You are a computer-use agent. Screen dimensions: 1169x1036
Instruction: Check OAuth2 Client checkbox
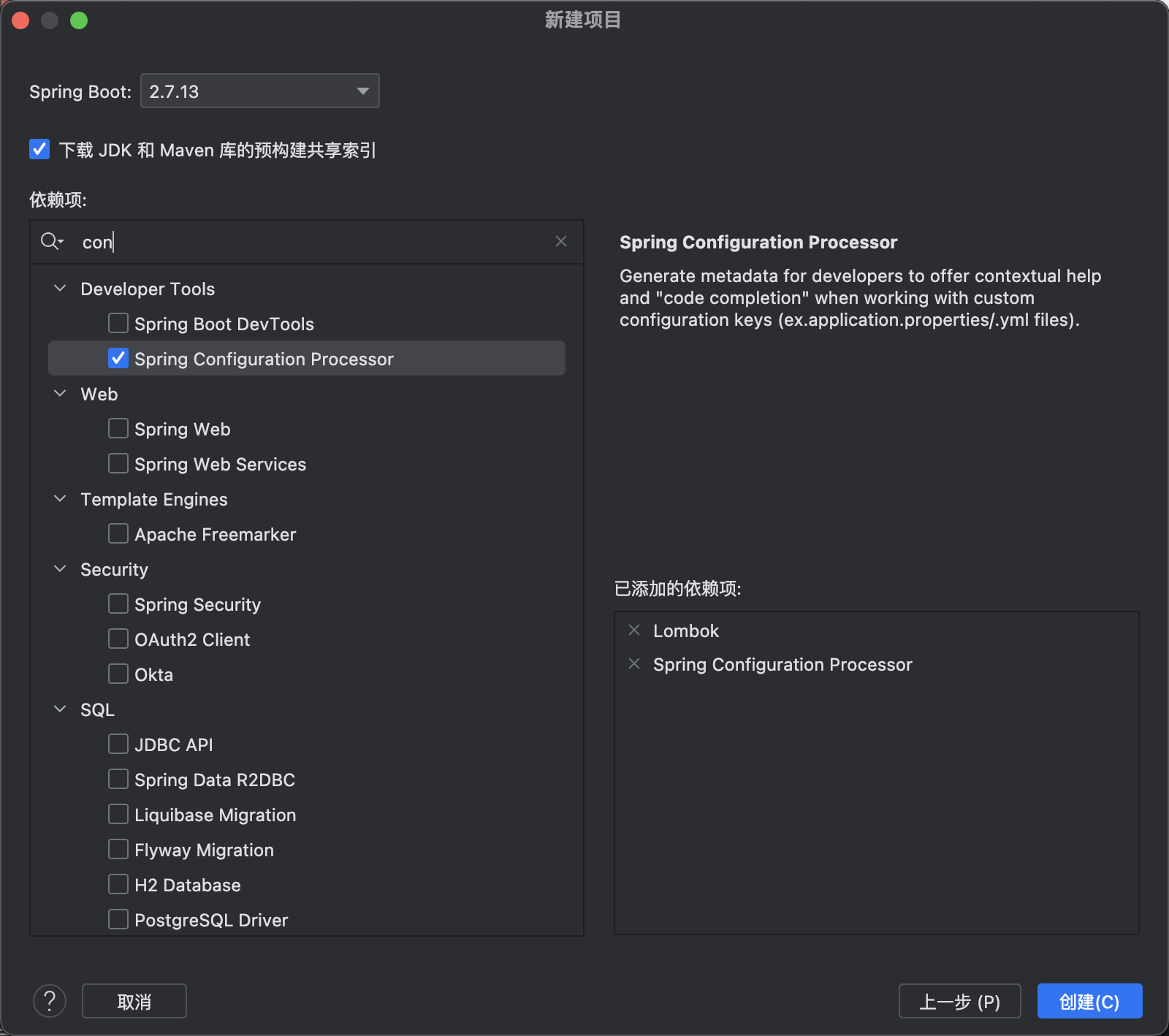click(x=118, y=639)
